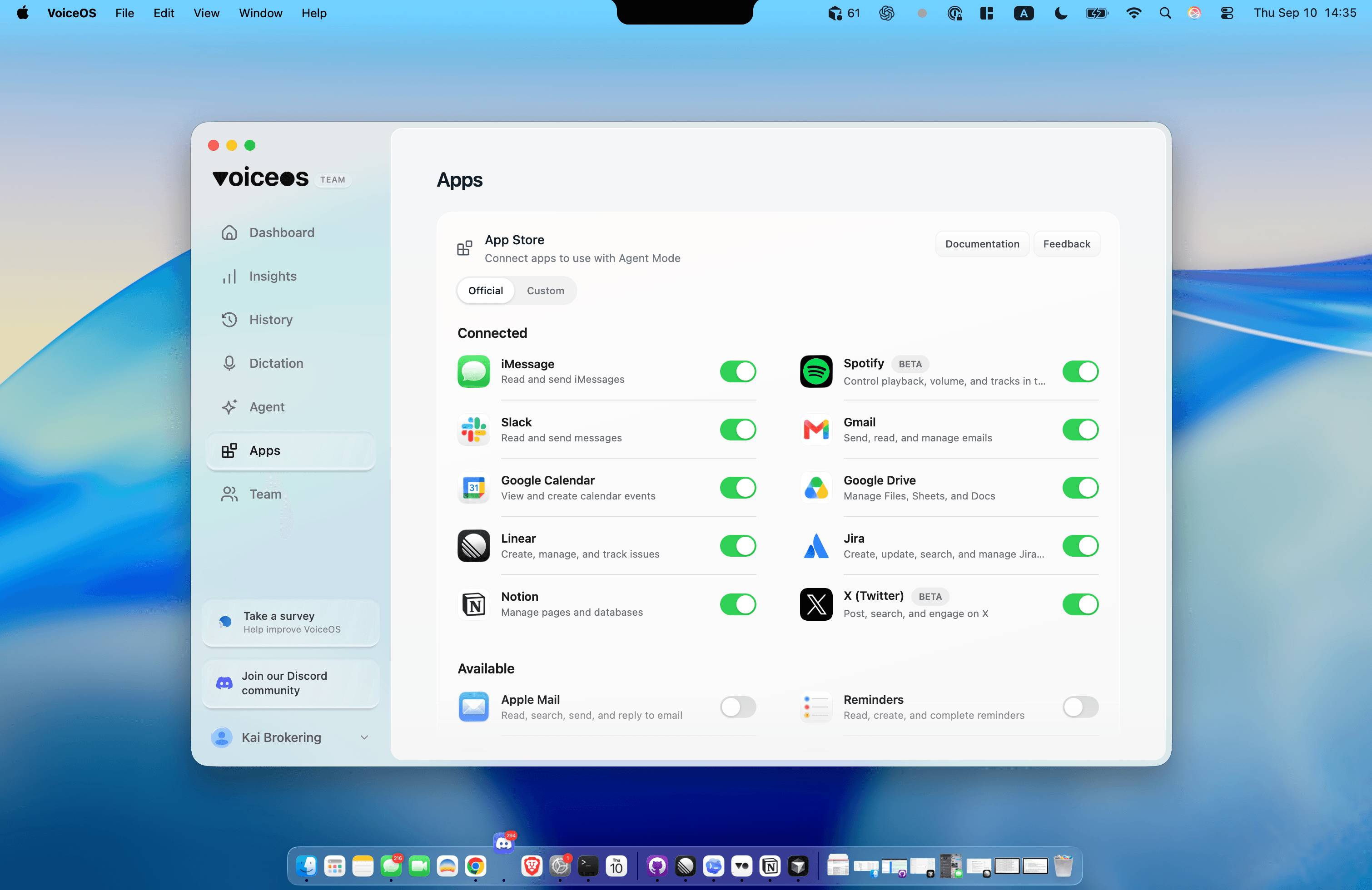Click the Feedback button
Image resolution: width=1372 pixels, height=890 pixels.
click(1066, 244)
